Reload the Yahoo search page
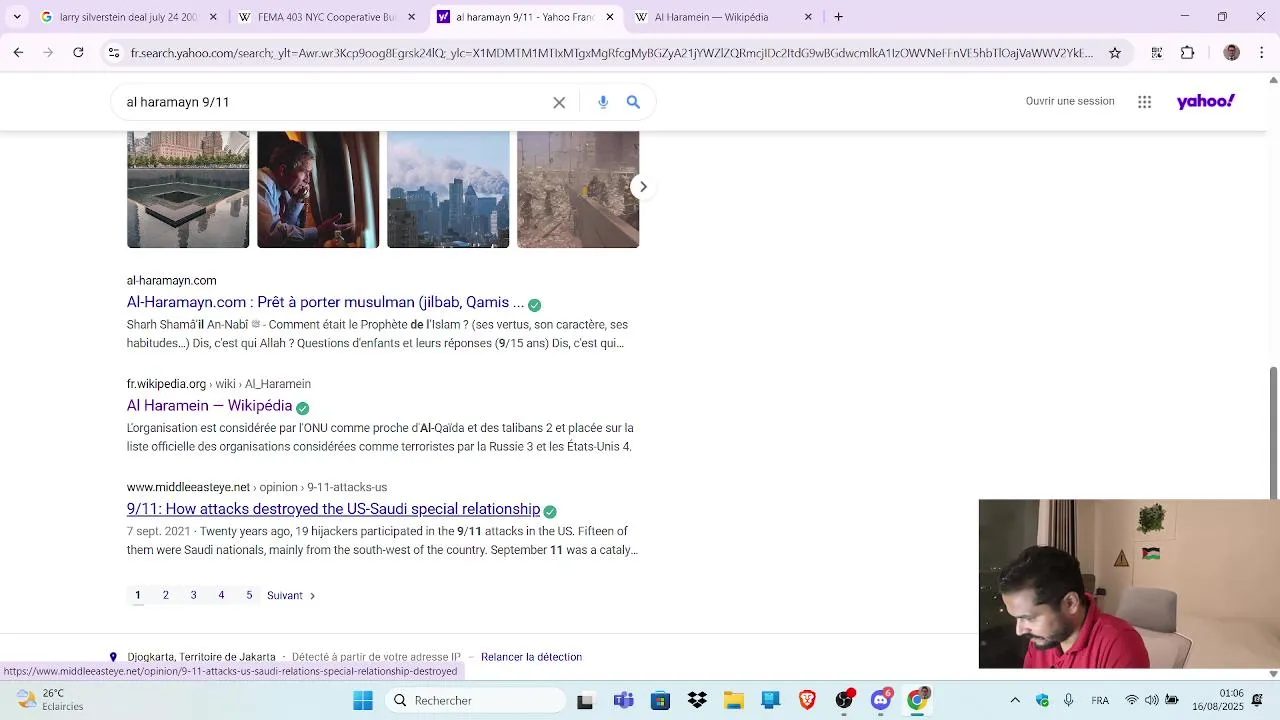Image resolution: width=1280 pixels, height=720 pixels. tap(78, 53)
